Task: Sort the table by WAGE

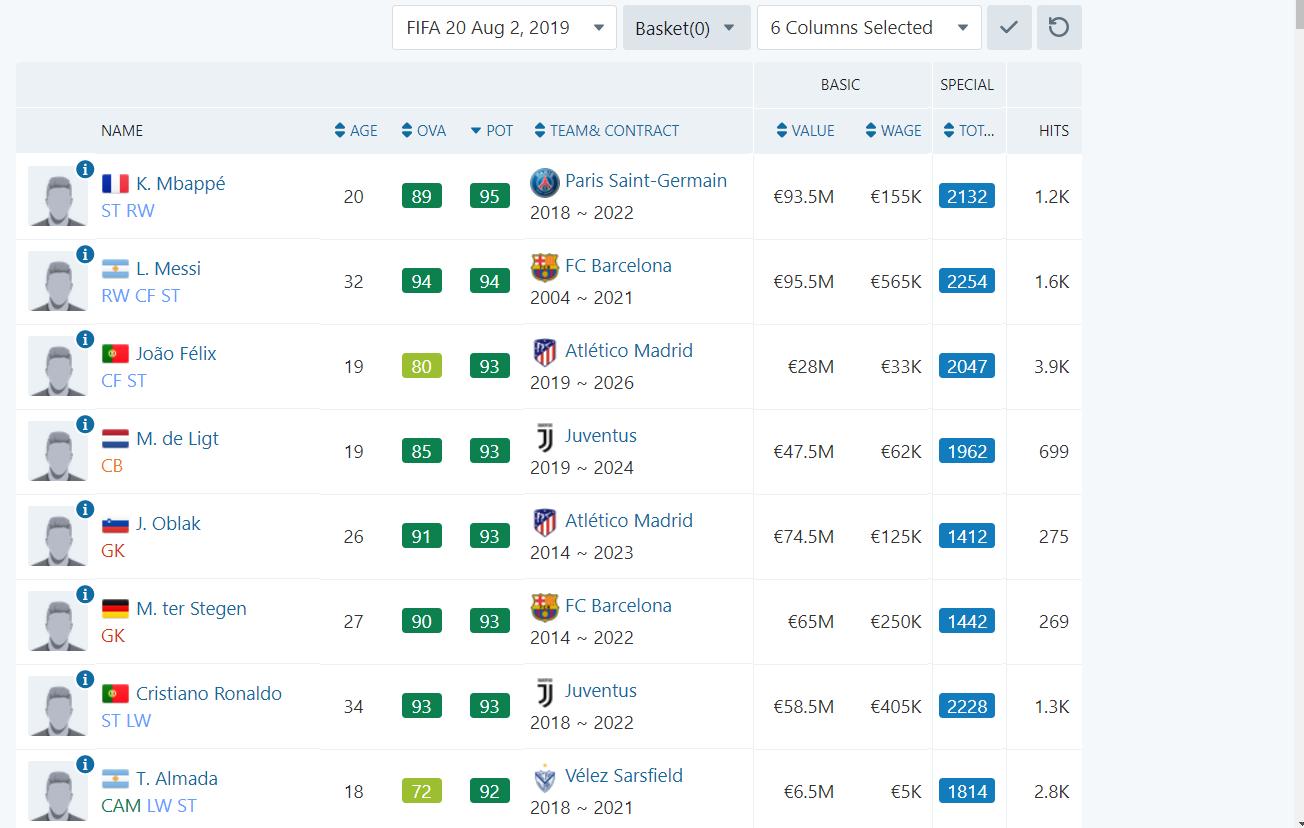Action: tap(893, 131)
